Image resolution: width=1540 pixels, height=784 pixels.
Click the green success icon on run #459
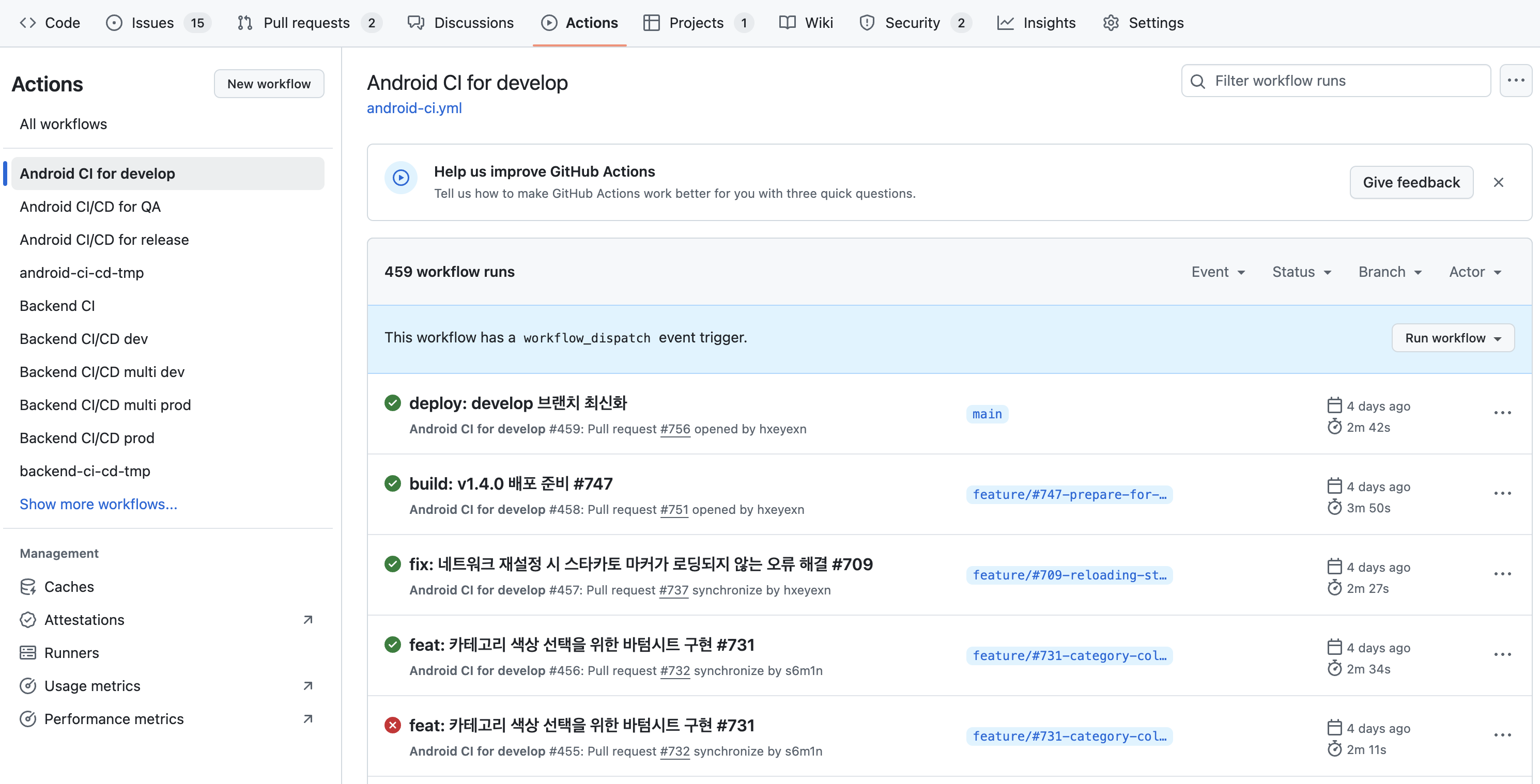click(392, 403)
